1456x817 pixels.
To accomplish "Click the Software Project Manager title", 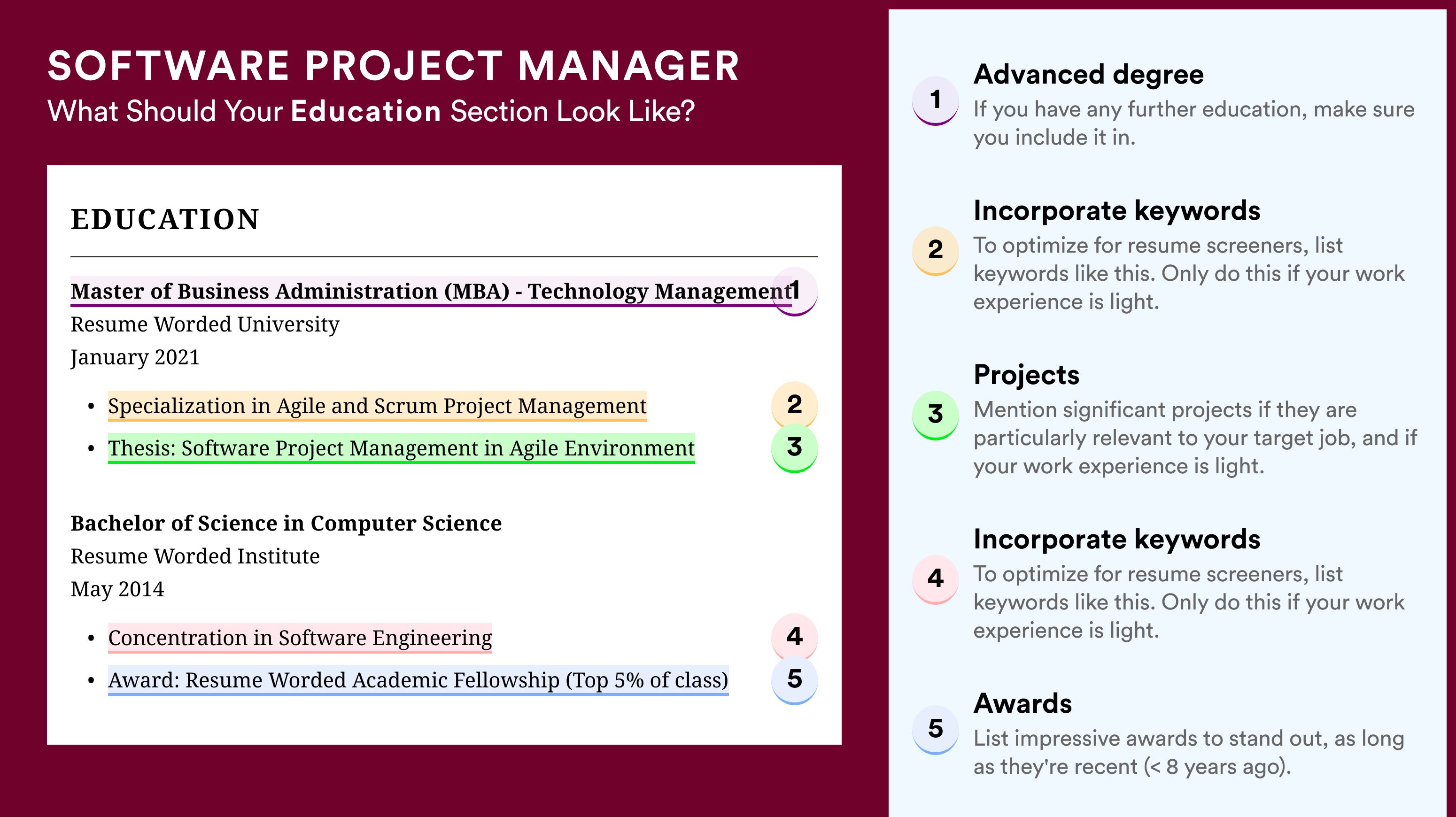I will coord(394,66).
